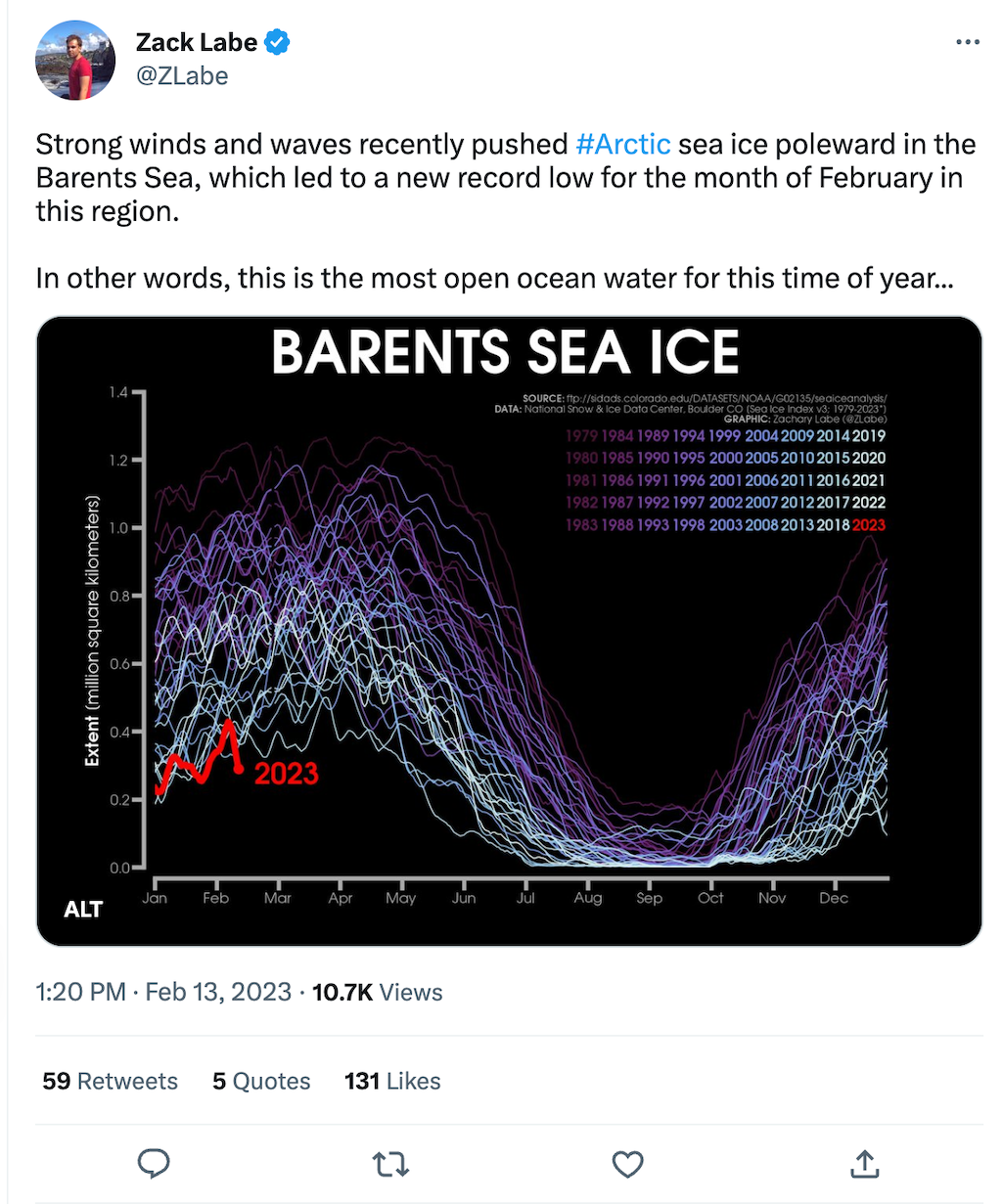Screen dimensions: 1002x1204
Task: Click the blue verified checkmark badge
Action: (275, 41)
